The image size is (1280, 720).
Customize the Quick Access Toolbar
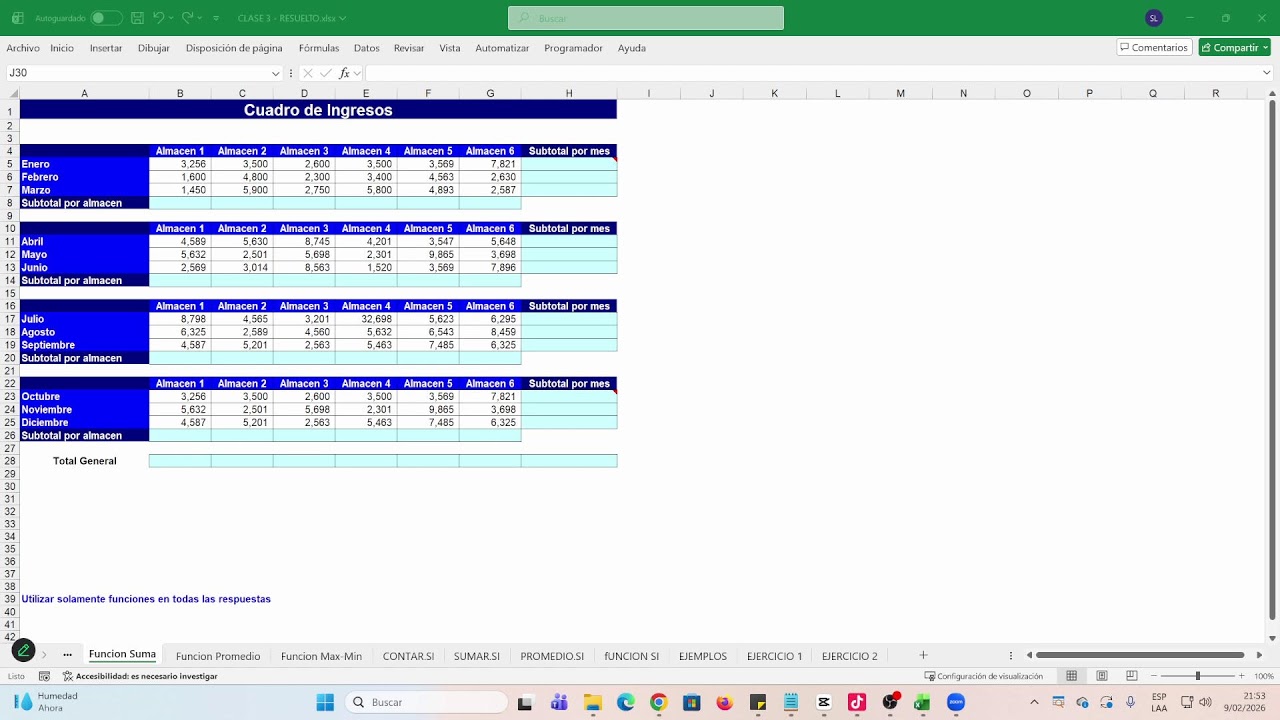[x=216, y=18]
